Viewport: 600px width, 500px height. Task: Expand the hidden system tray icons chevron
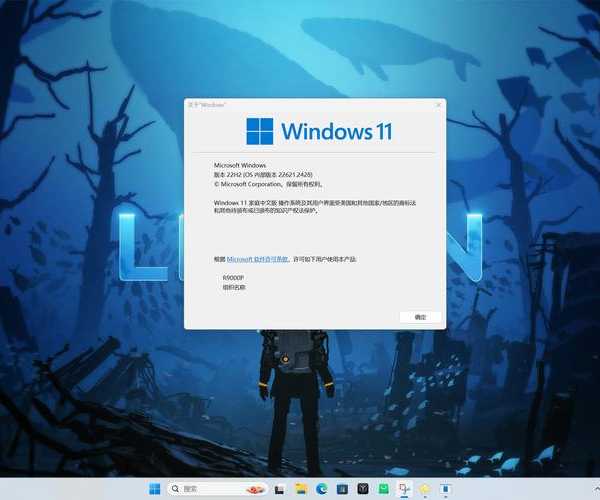coord(596,489)
